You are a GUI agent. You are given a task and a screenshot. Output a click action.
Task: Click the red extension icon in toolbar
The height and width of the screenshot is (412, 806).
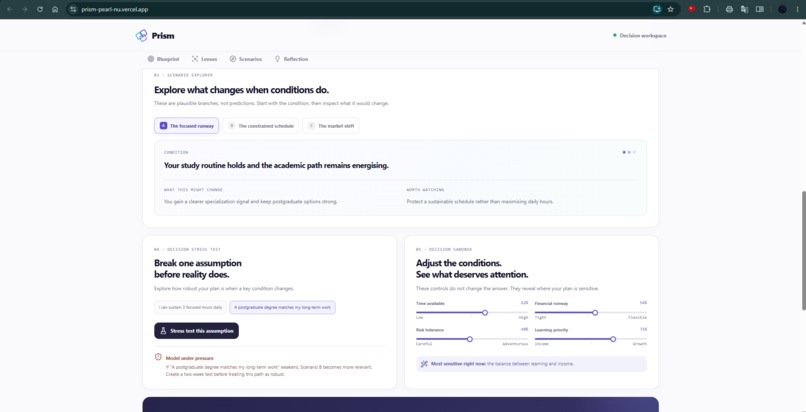(x=691, y=9)
